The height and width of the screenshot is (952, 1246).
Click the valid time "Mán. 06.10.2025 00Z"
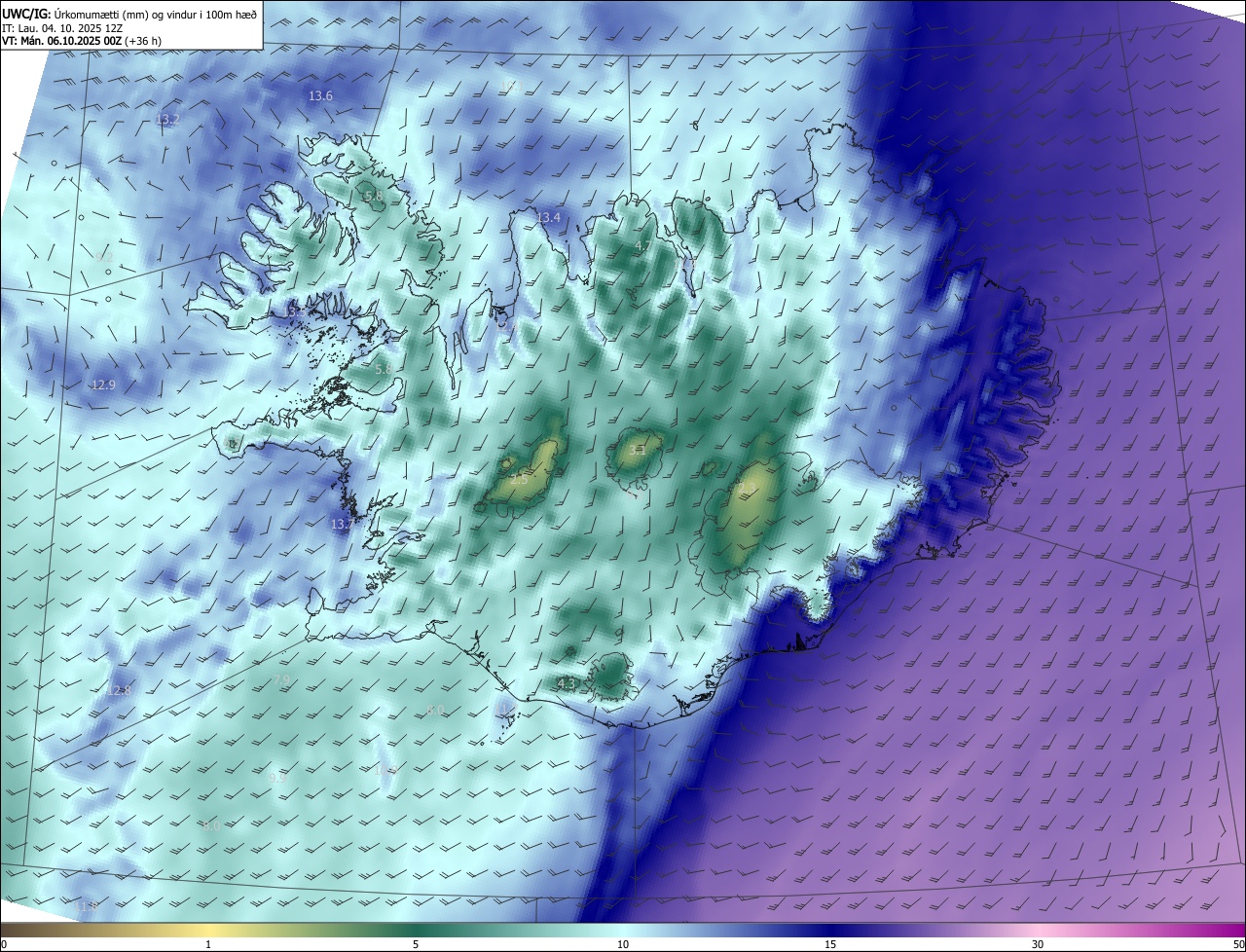[70, 41]
